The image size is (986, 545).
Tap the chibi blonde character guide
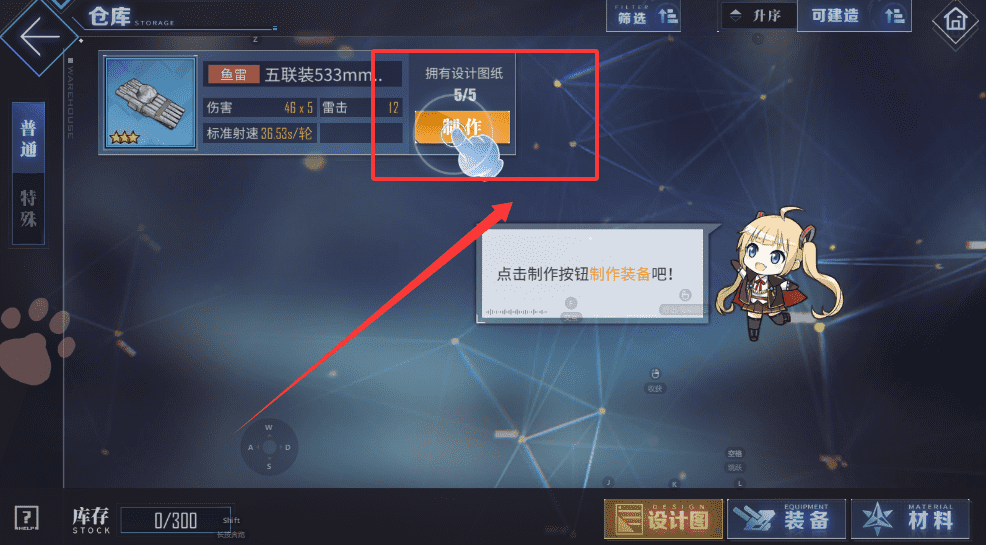coord(778,274)
